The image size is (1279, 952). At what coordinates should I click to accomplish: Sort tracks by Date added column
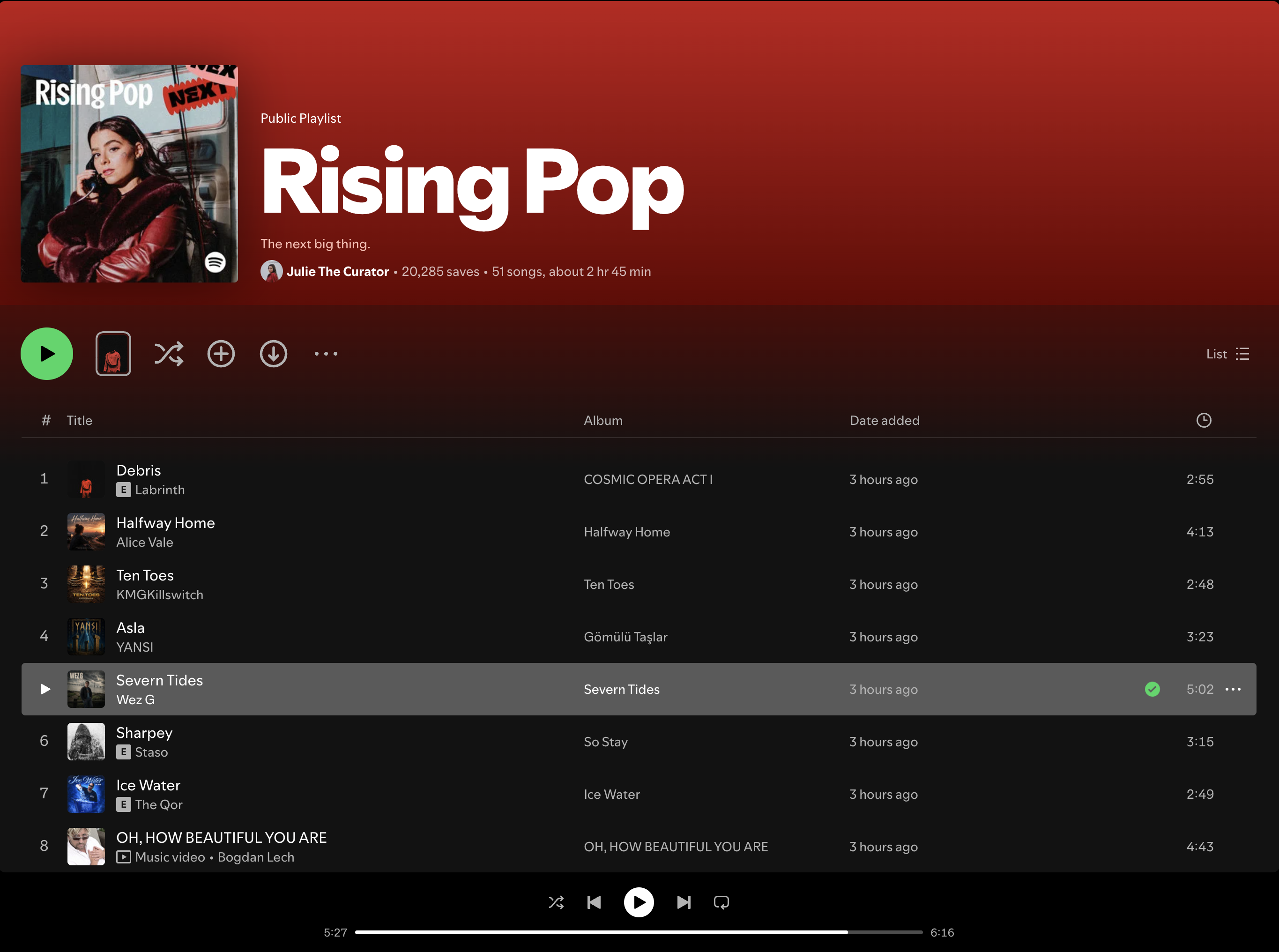(885, 421)
